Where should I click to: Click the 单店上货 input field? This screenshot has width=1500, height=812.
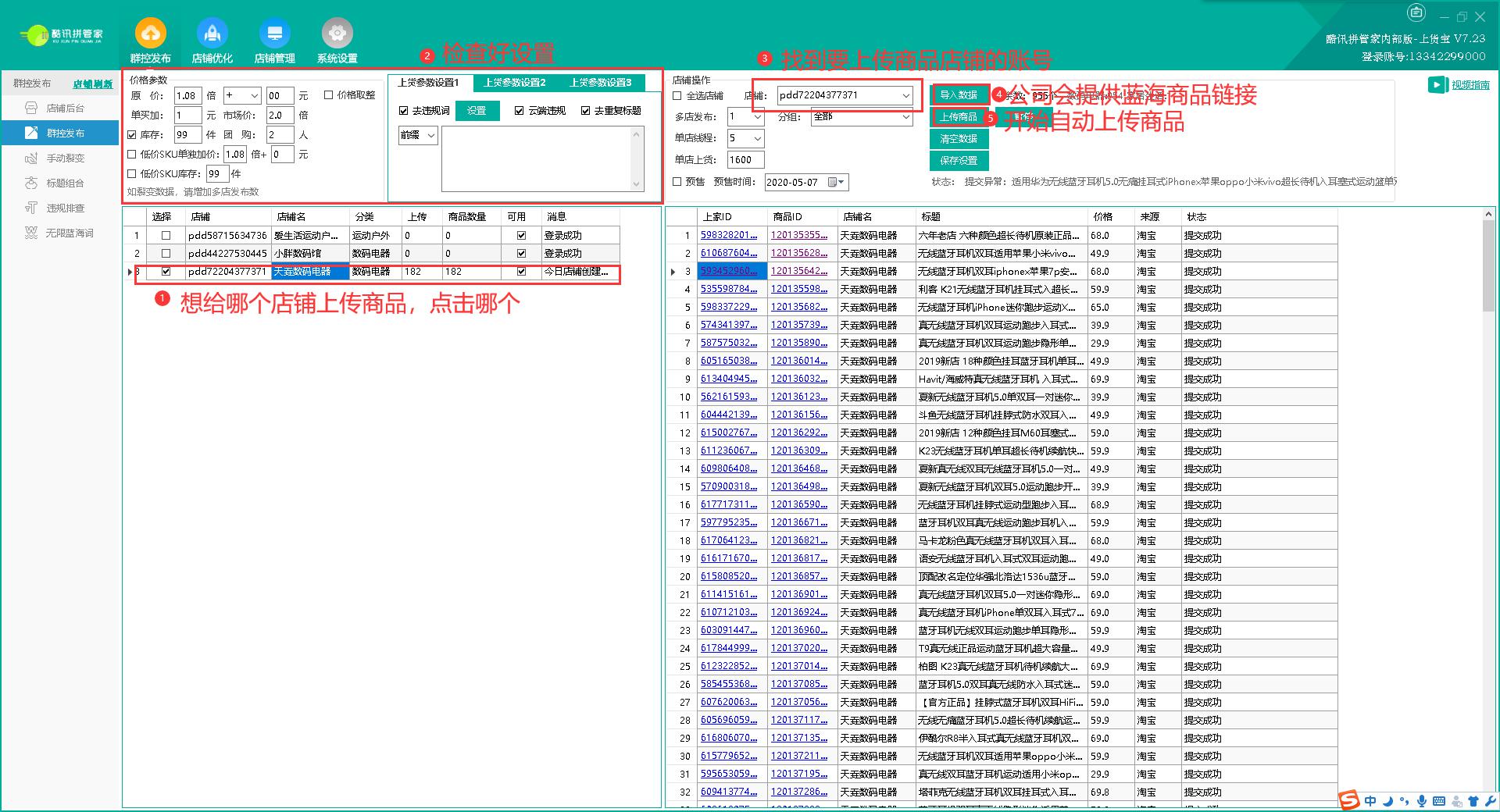coord(745,160)
